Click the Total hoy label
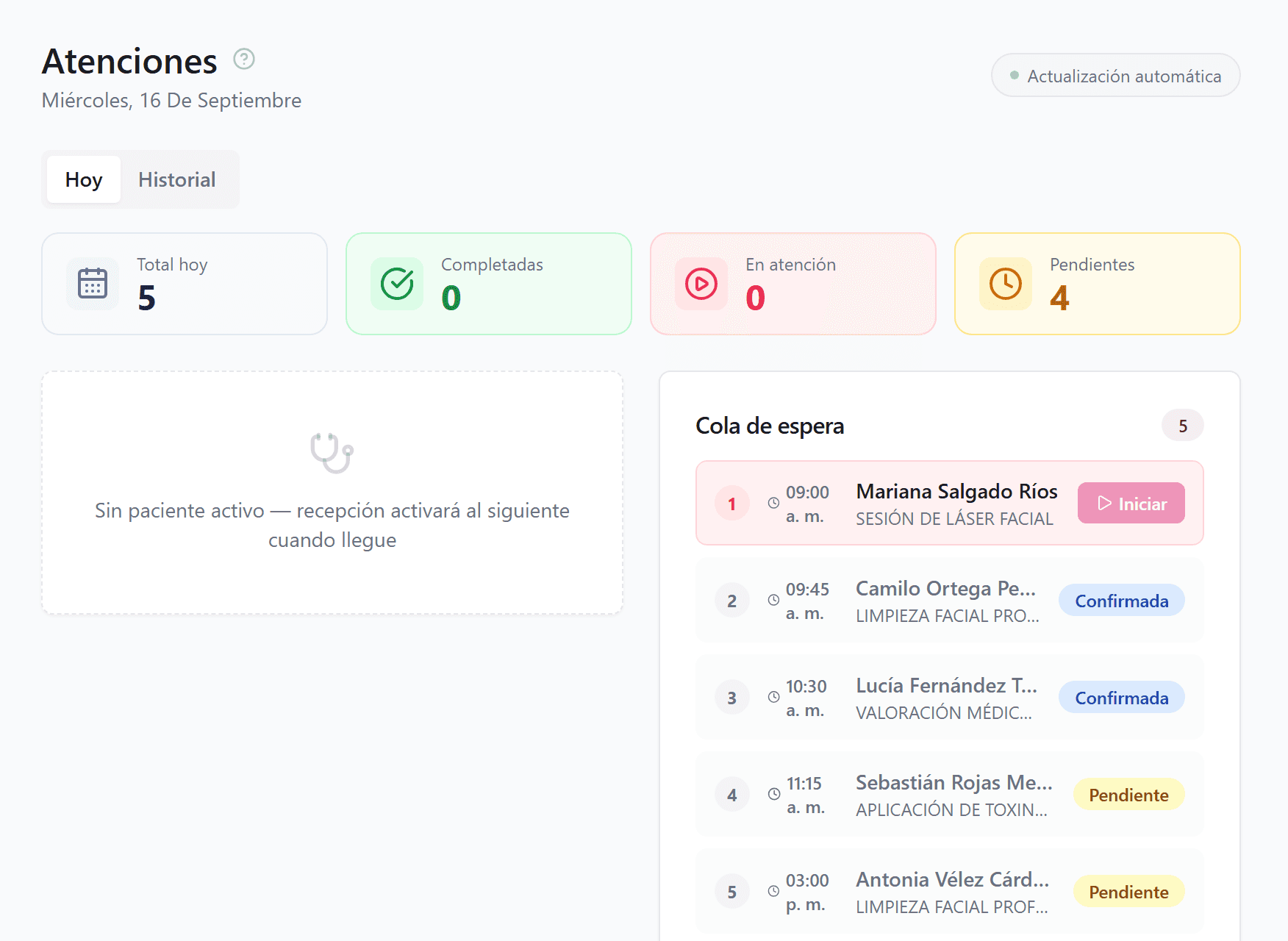The width and height of the screenshot is (1288, 941). click(172, 265)
